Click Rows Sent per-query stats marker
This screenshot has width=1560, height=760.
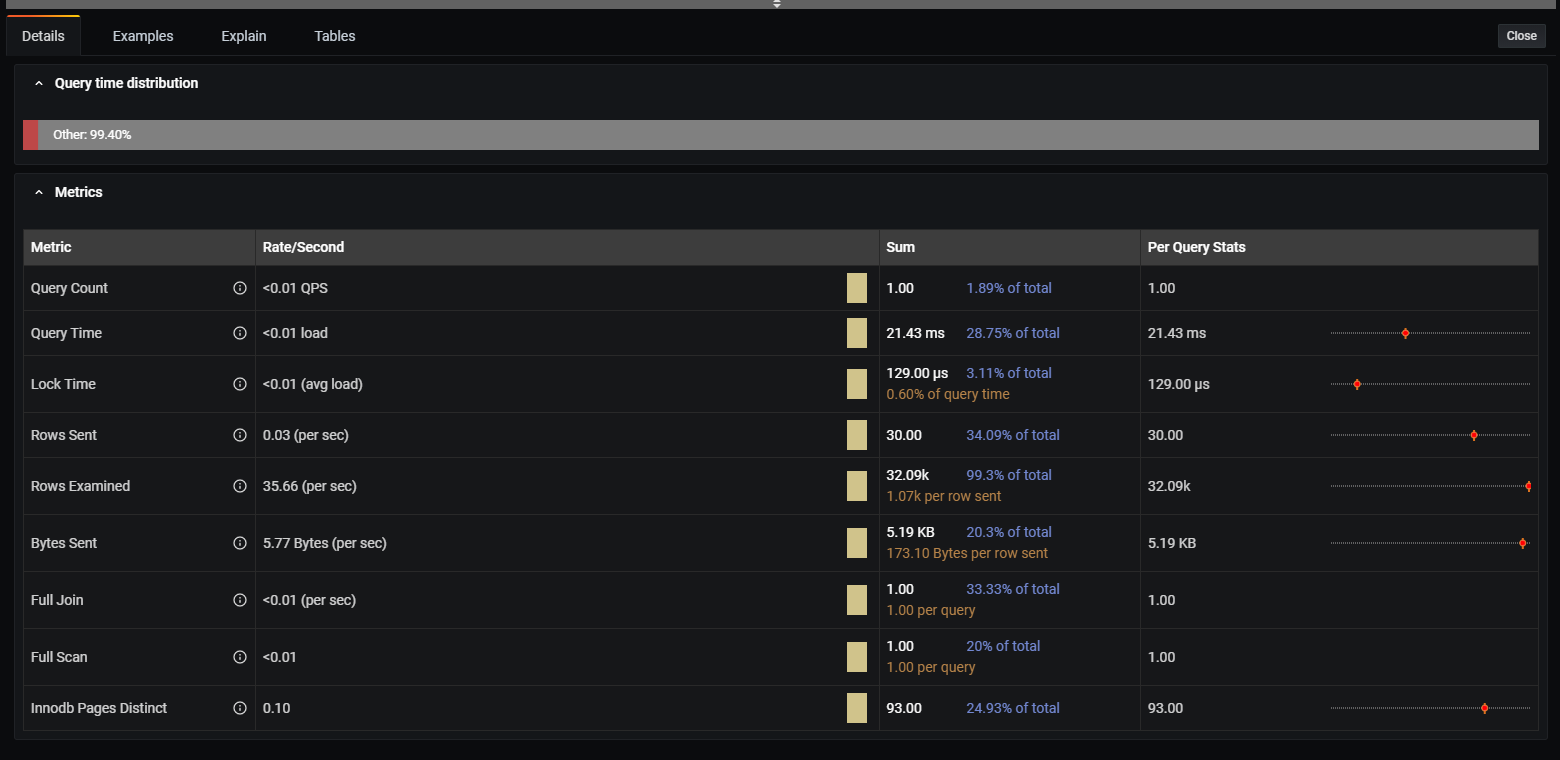pyautogui.click(x=1474, y=435)
